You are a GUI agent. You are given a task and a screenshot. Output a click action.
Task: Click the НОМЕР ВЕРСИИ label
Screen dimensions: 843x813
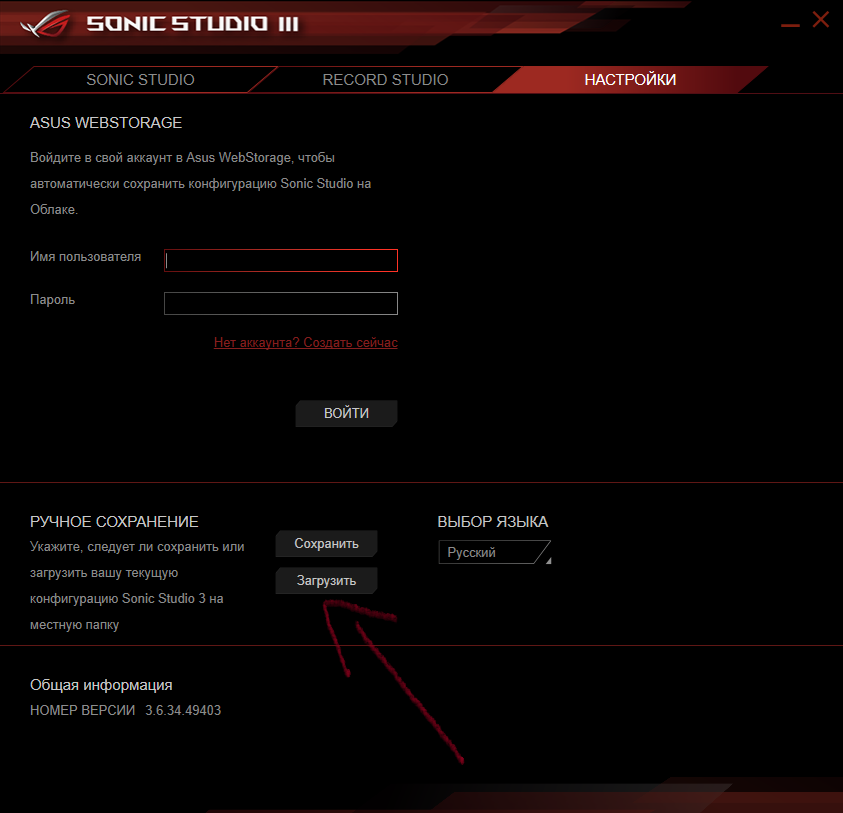click(x=82, y=710)
